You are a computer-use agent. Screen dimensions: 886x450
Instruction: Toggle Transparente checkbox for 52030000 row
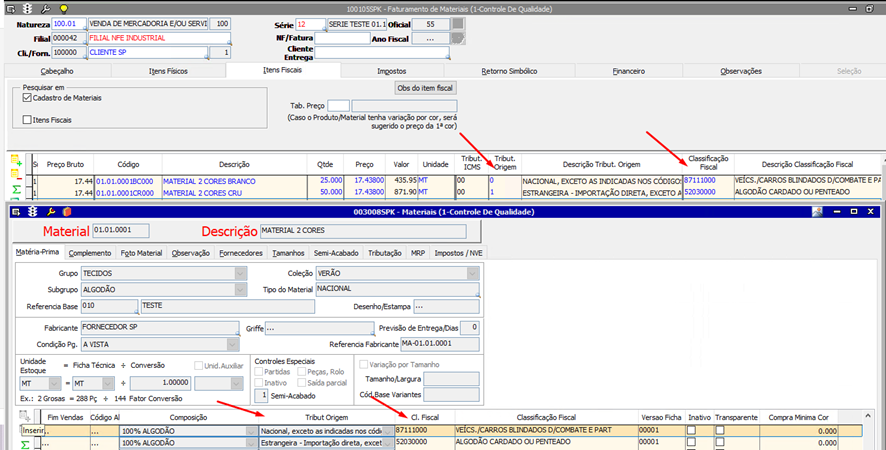click(x=720, y=443)
